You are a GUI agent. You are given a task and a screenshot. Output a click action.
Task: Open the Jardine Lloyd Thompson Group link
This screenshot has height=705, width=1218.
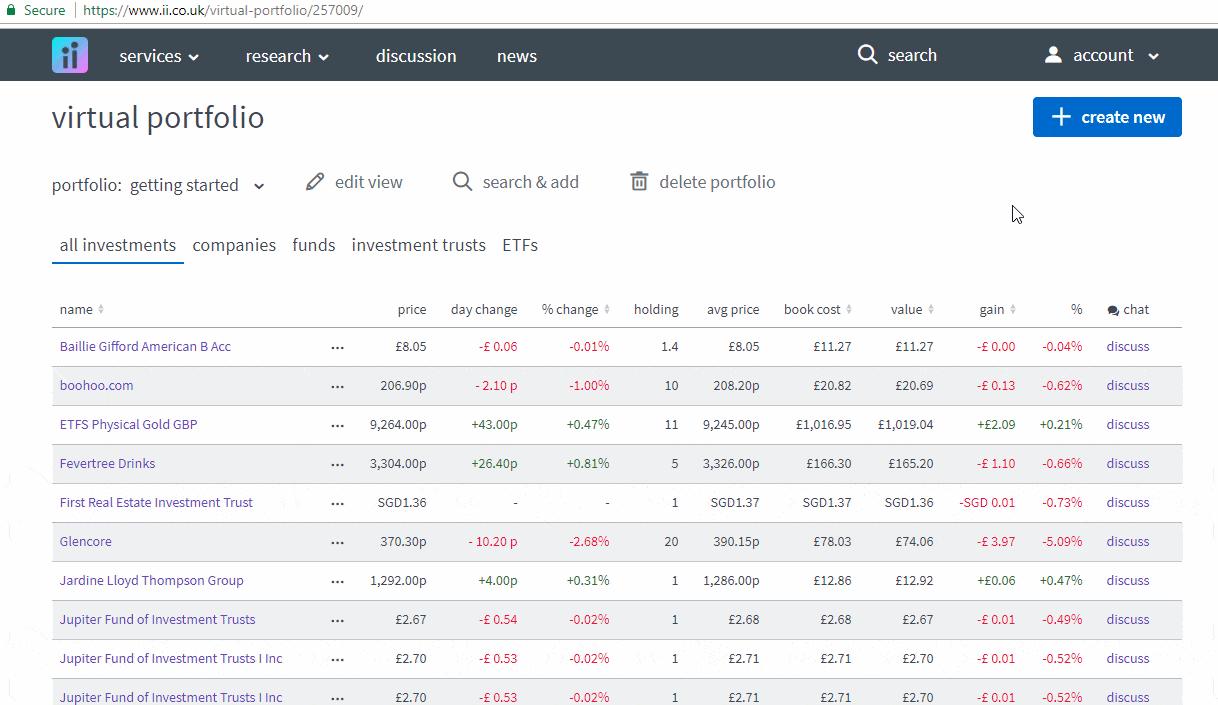tap(152, 581)
